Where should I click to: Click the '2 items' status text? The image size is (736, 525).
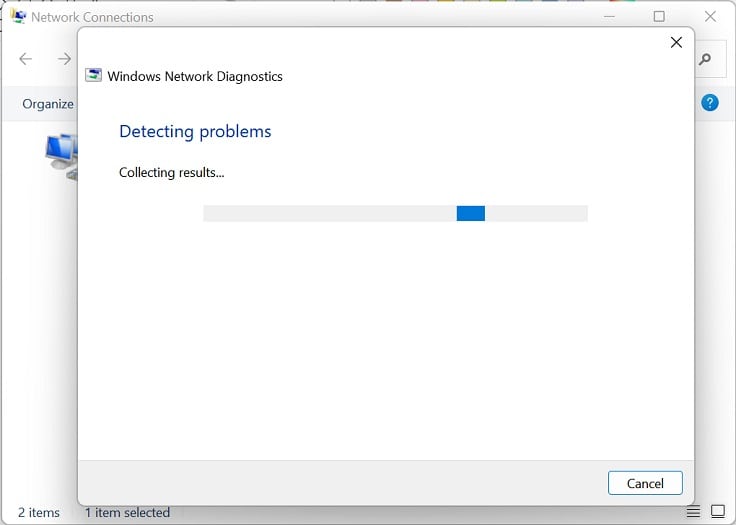39,512
